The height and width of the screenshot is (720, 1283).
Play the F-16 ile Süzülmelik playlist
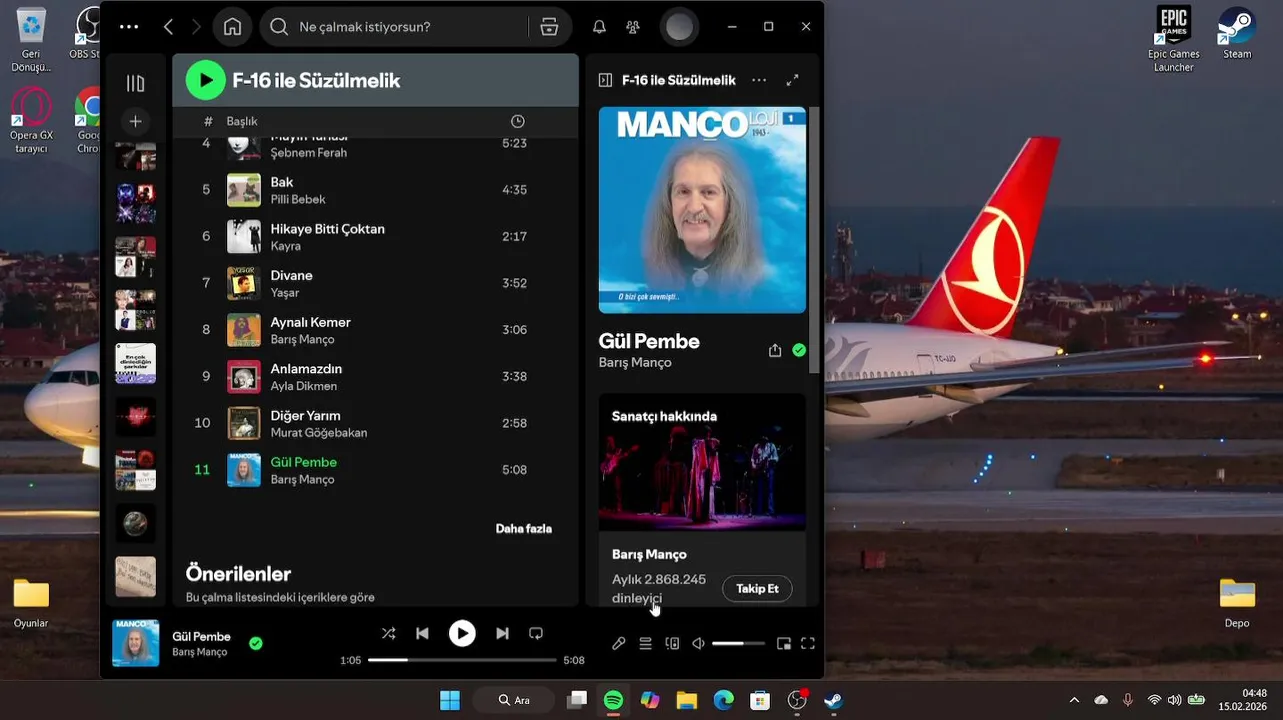205,80
